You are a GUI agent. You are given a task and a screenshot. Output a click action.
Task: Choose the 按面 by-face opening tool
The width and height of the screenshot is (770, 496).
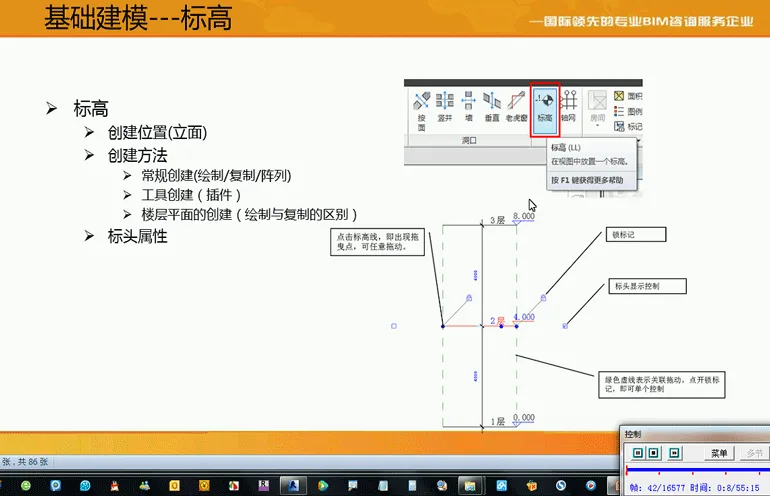coord(421,111)
